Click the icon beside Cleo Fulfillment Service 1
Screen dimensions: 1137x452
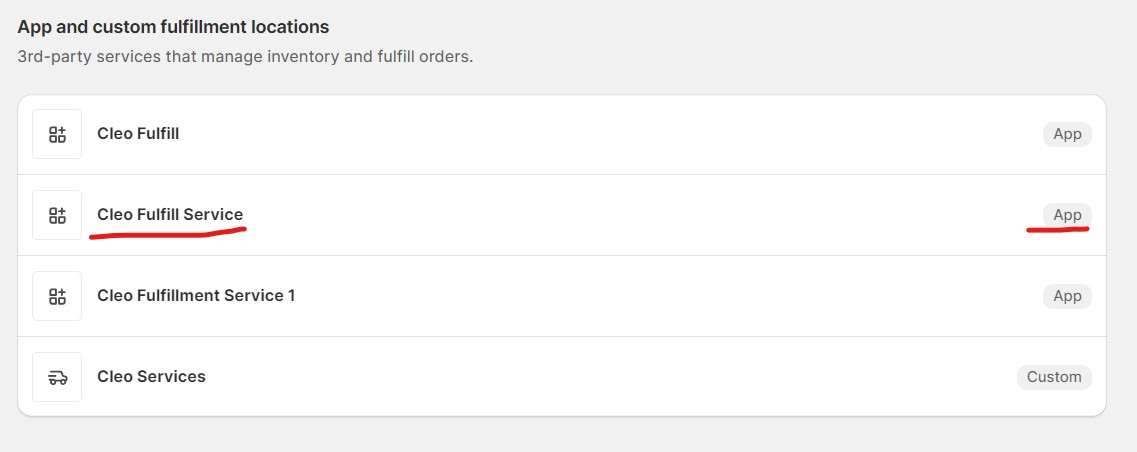coord(57,296)
